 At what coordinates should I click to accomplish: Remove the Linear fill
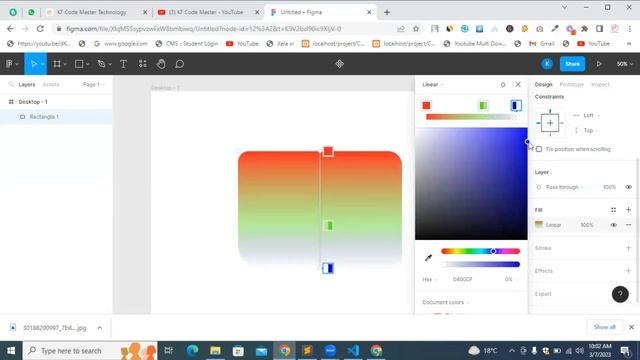coord(628,225)
